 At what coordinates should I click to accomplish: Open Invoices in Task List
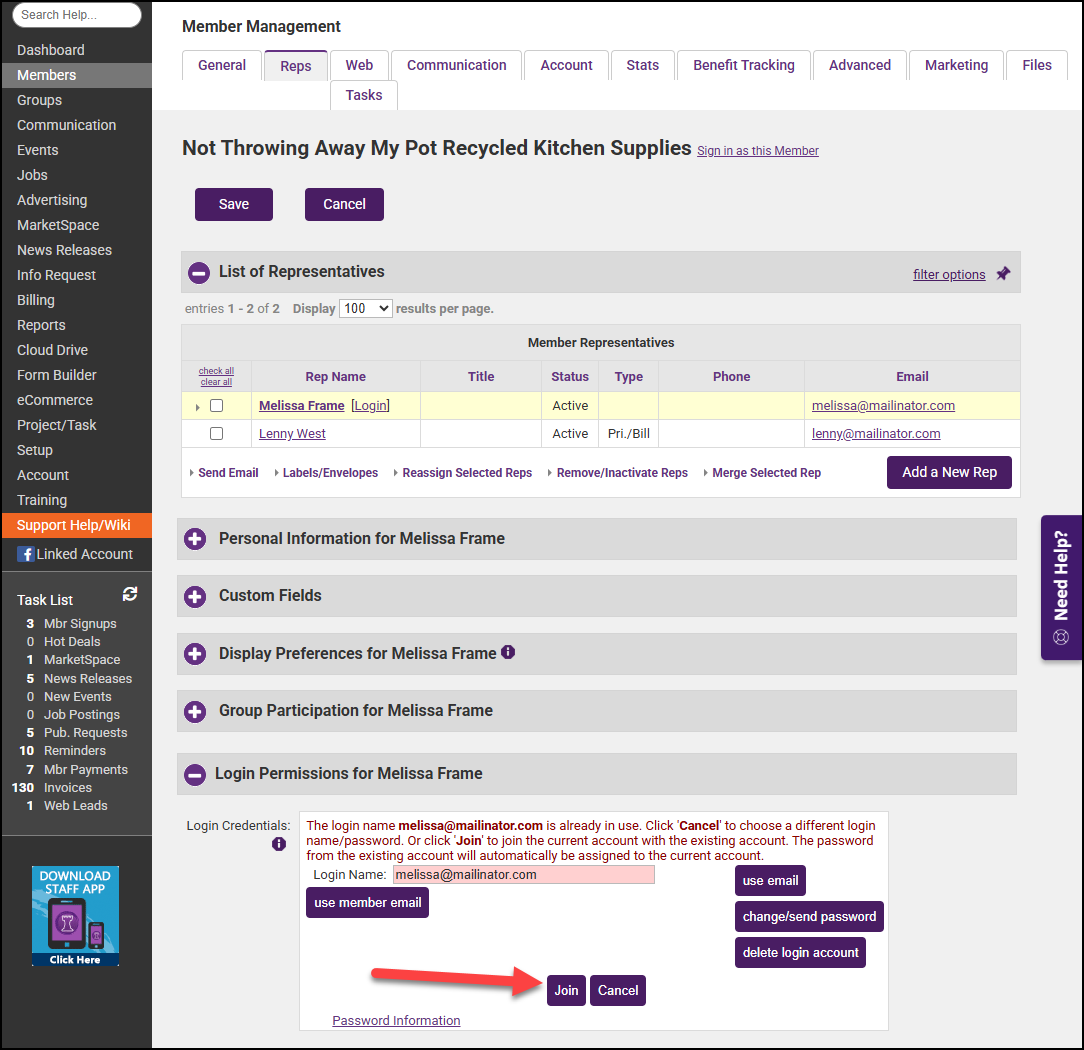tap(68, 787)
